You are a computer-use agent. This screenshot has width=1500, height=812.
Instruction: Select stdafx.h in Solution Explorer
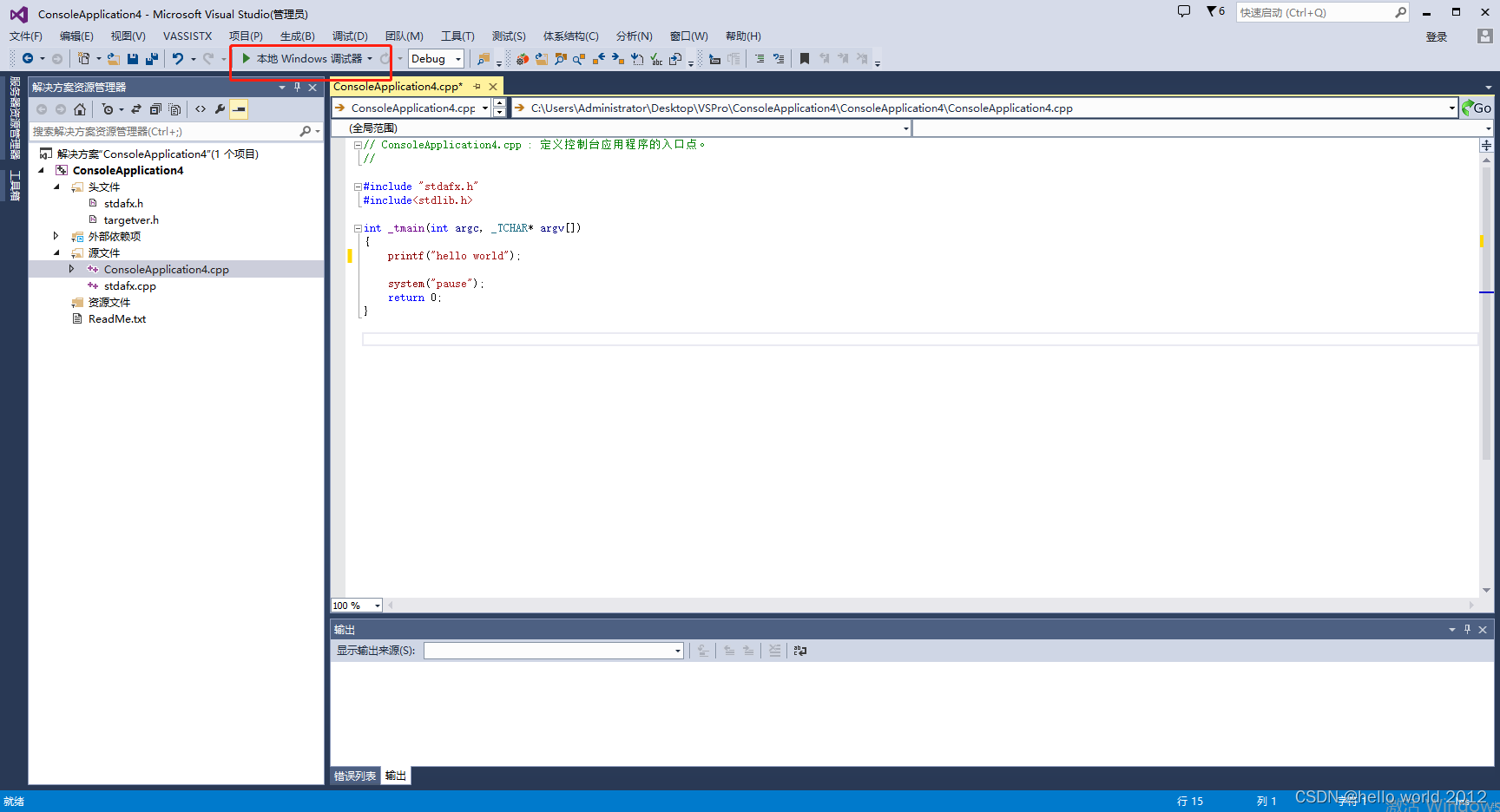(x=123, y=204)
